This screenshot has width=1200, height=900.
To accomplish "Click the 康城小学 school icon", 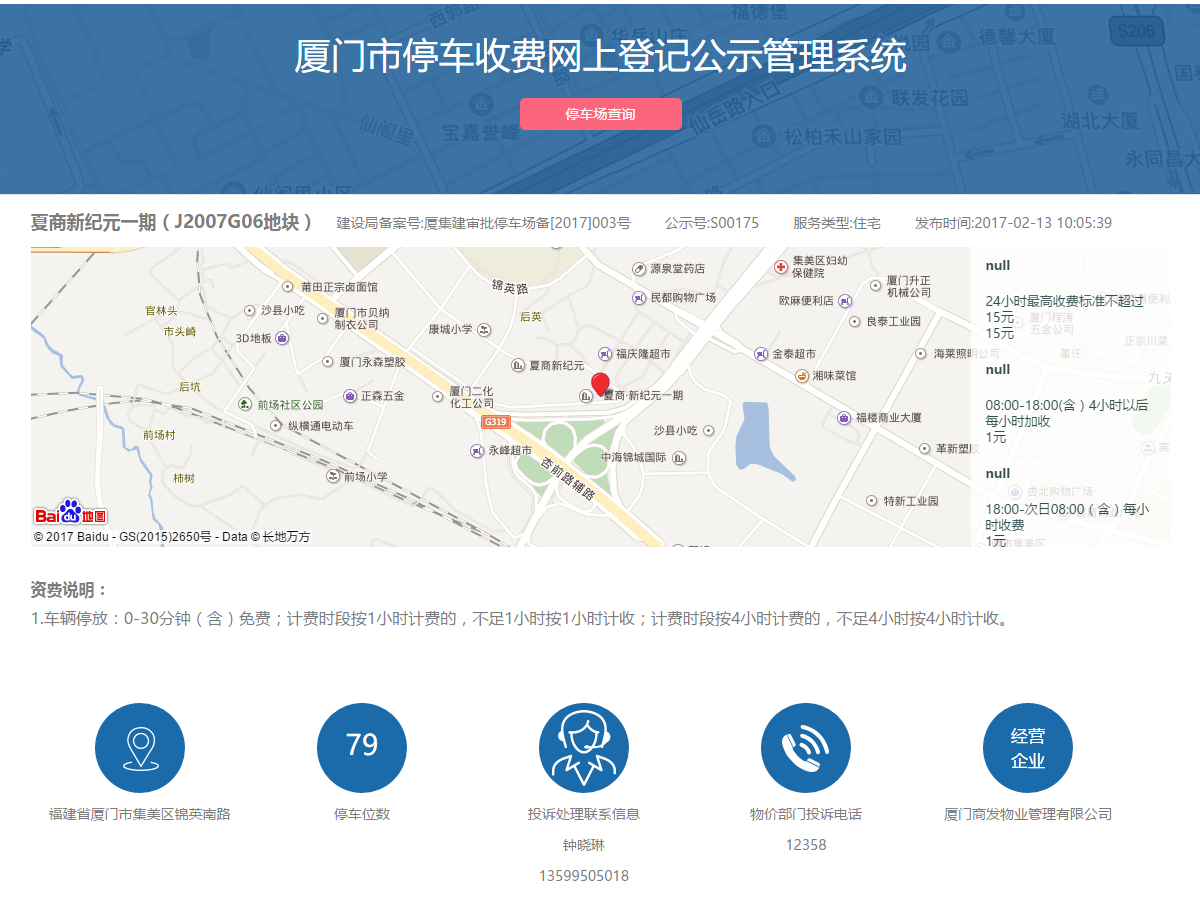I will click(484, 329).
